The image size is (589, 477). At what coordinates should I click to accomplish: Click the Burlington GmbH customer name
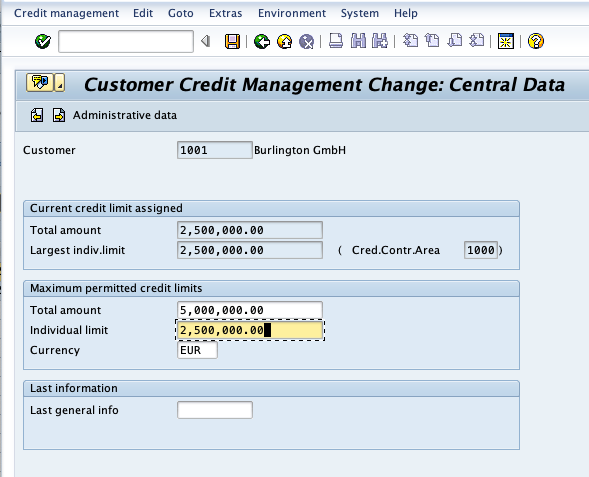click(x=300, y=150)
